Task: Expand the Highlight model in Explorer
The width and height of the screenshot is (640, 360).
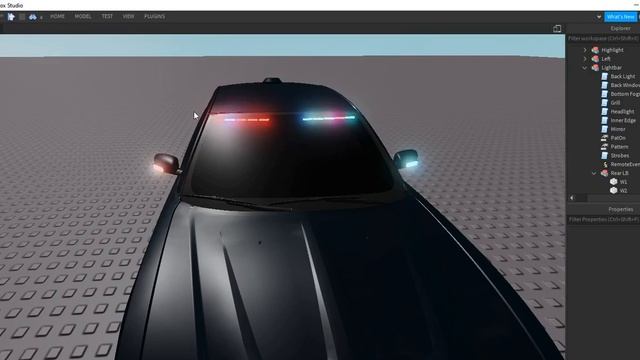Action: [x=585, y=50]
